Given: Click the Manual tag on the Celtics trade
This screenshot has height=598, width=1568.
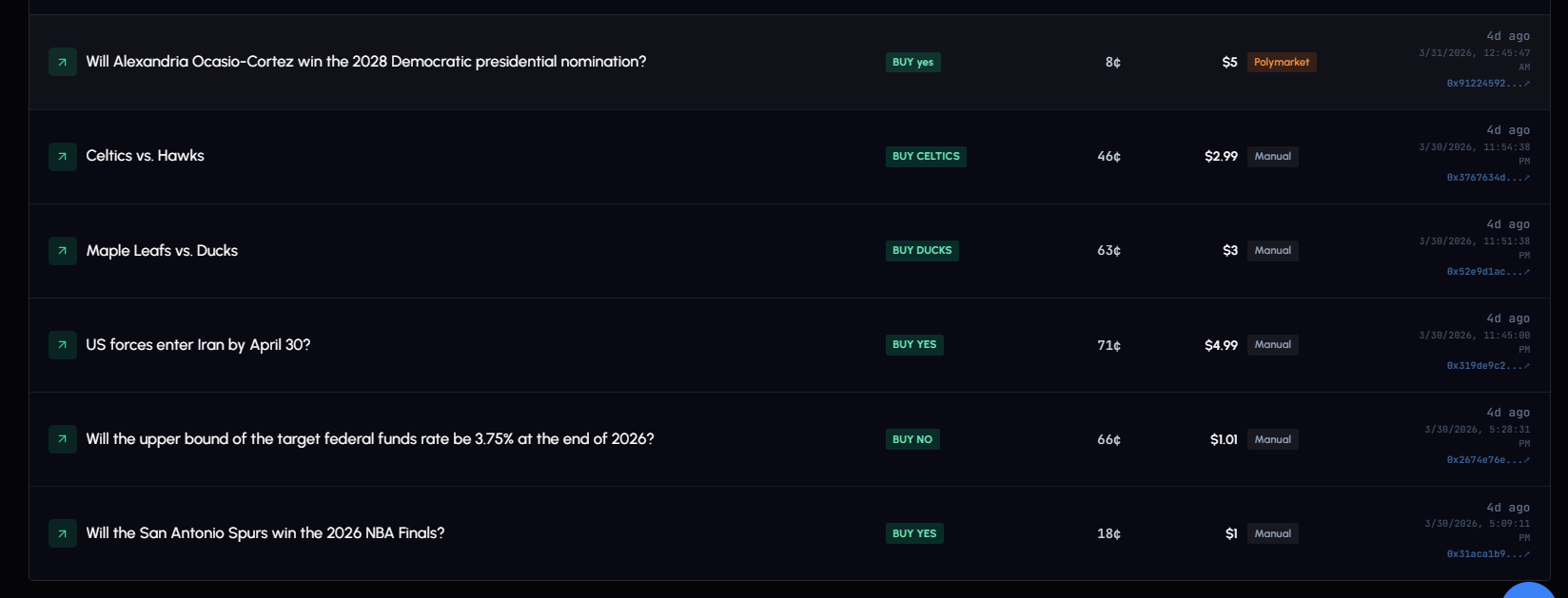Looking at the screenshot, I should [1272, 156].
